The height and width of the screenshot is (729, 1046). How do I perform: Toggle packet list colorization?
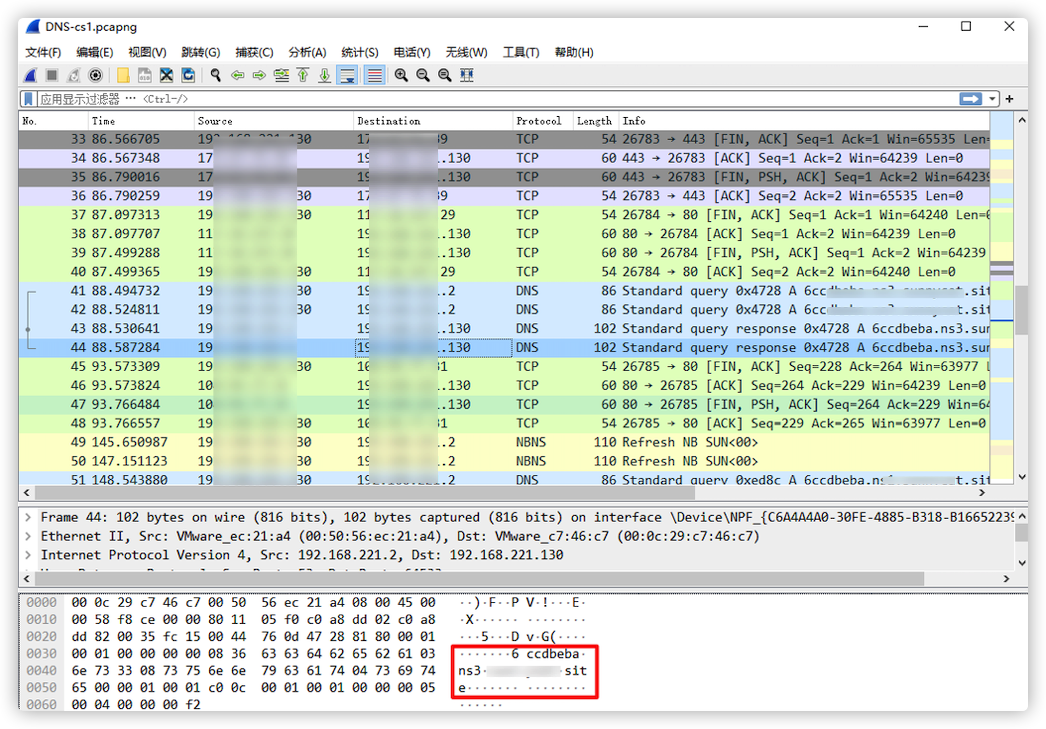373,75
